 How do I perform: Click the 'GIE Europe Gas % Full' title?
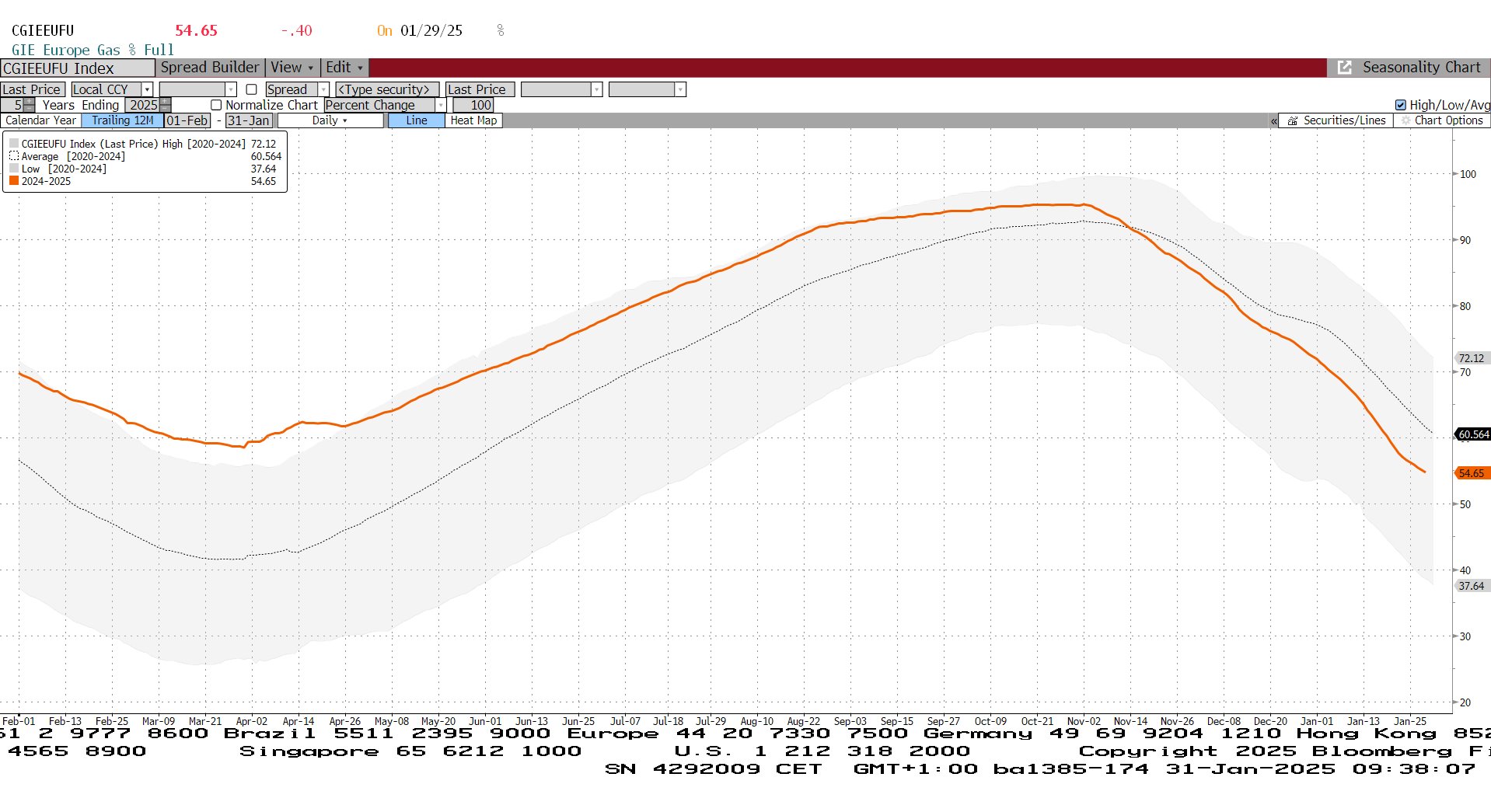click(x=93, y=50)
